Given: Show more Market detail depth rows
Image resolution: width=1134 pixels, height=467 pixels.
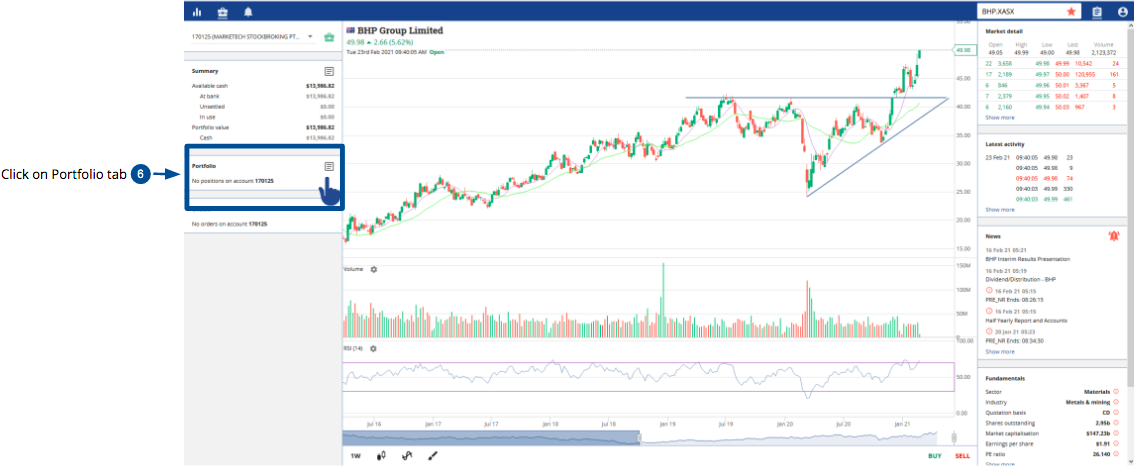Looking at the screenshot, I should coord(999,117).
